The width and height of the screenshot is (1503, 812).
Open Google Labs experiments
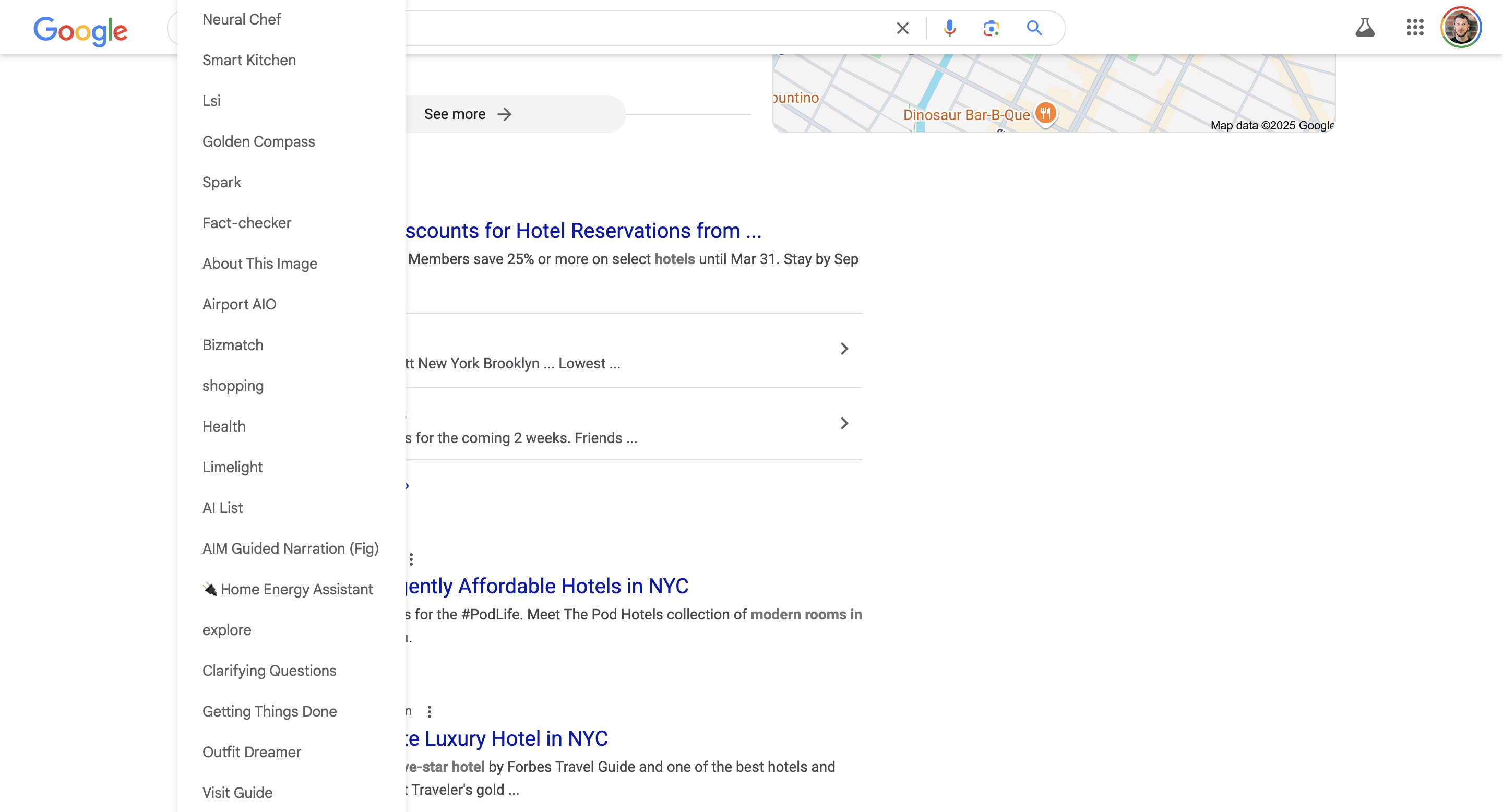click(1365, 27)
